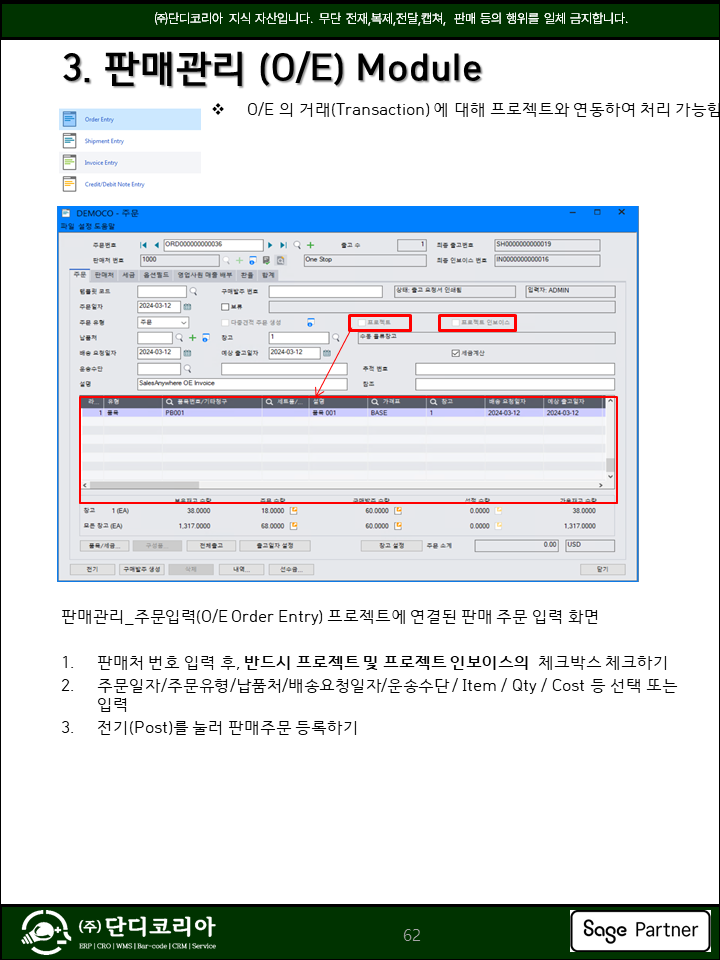Open the 판매처 번호 finder magnifier

click(x=226, y=260)
